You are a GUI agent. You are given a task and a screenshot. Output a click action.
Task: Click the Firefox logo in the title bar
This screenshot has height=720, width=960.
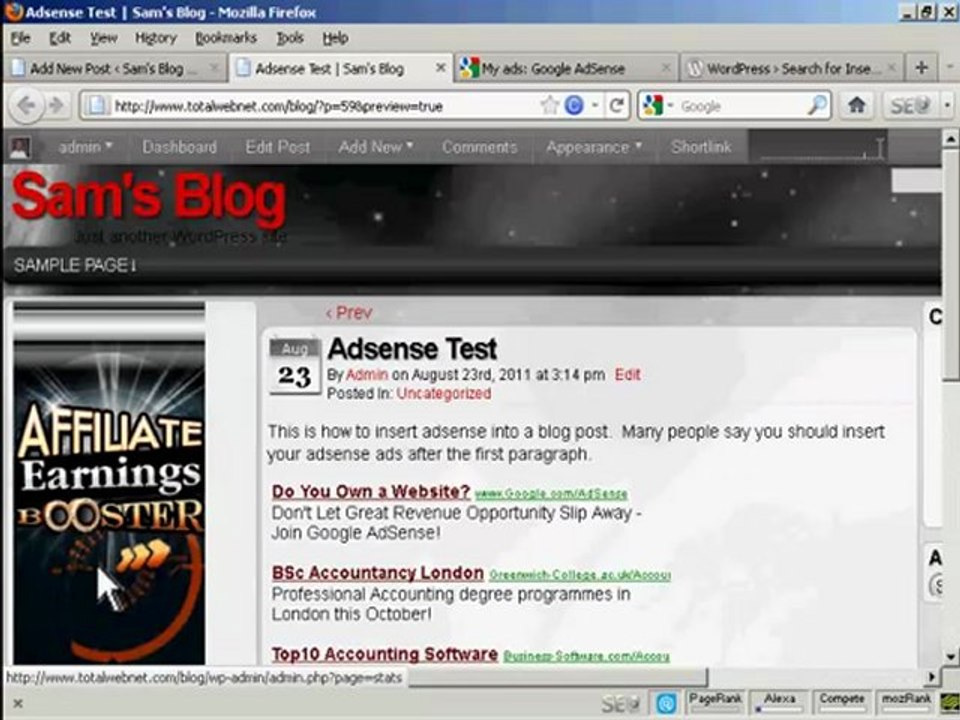point(13,12)
